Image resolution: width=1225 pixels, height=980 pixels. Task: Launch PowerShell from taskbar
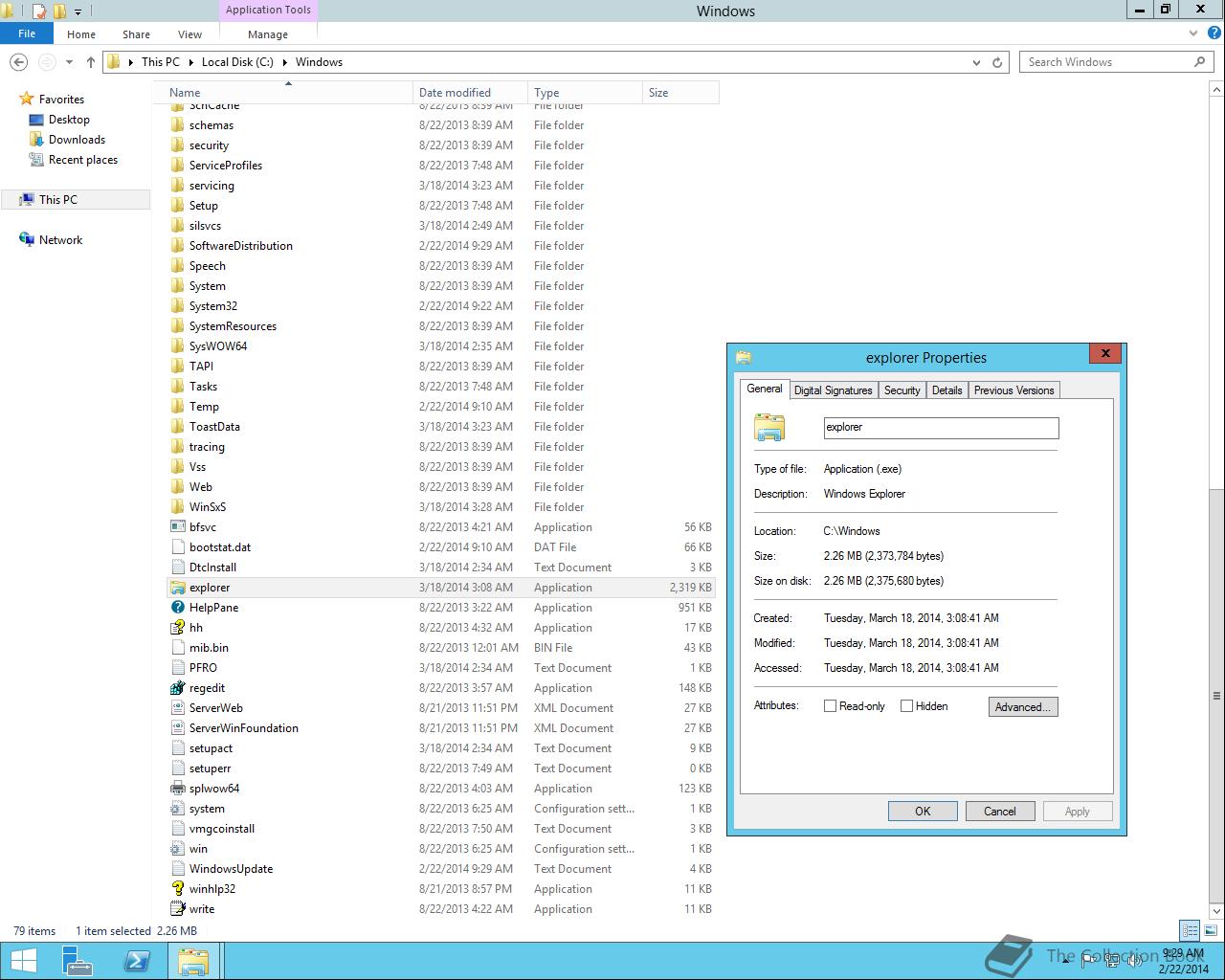pos(136,961)
